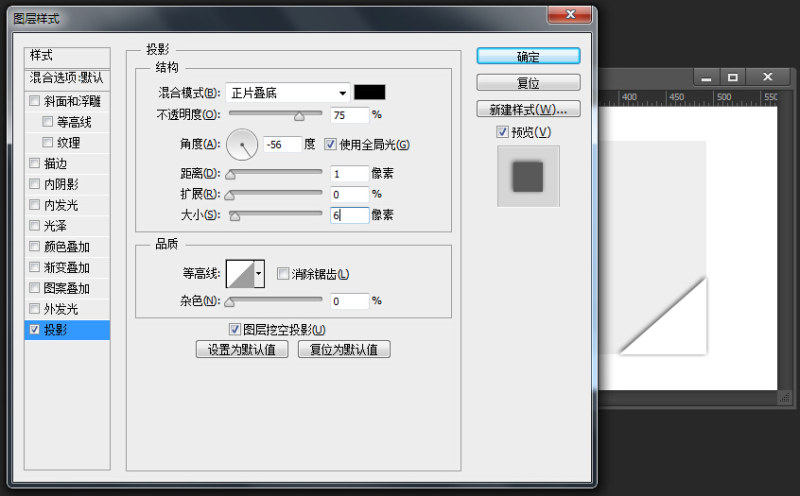This screenshot has width=800, height=496.
Task: Click the style preview thumbnail
Action: (x=528, y=176)
